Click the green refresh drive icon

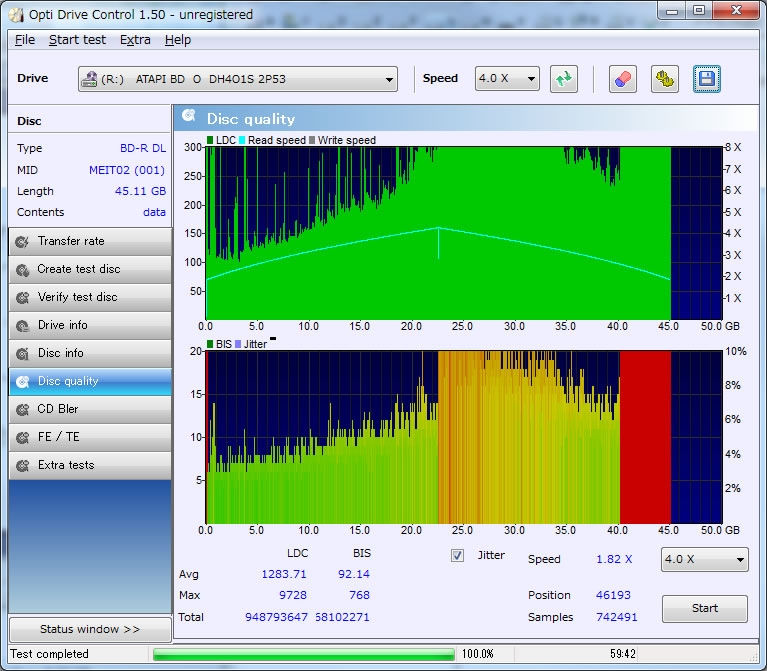[564, 79]
